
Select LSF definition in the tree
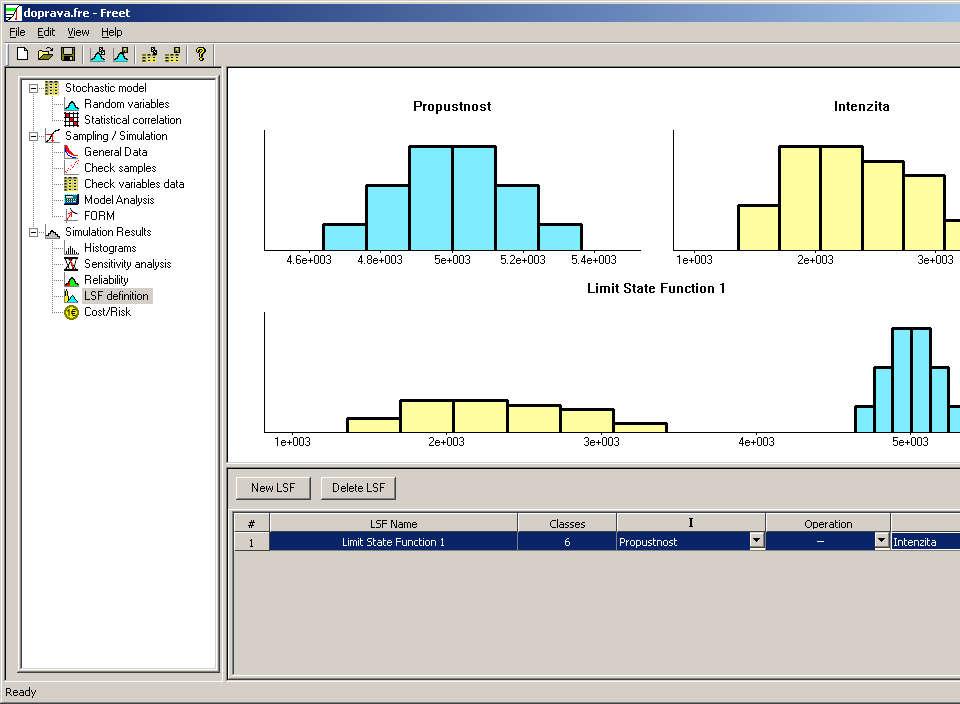tap(116, 296)
